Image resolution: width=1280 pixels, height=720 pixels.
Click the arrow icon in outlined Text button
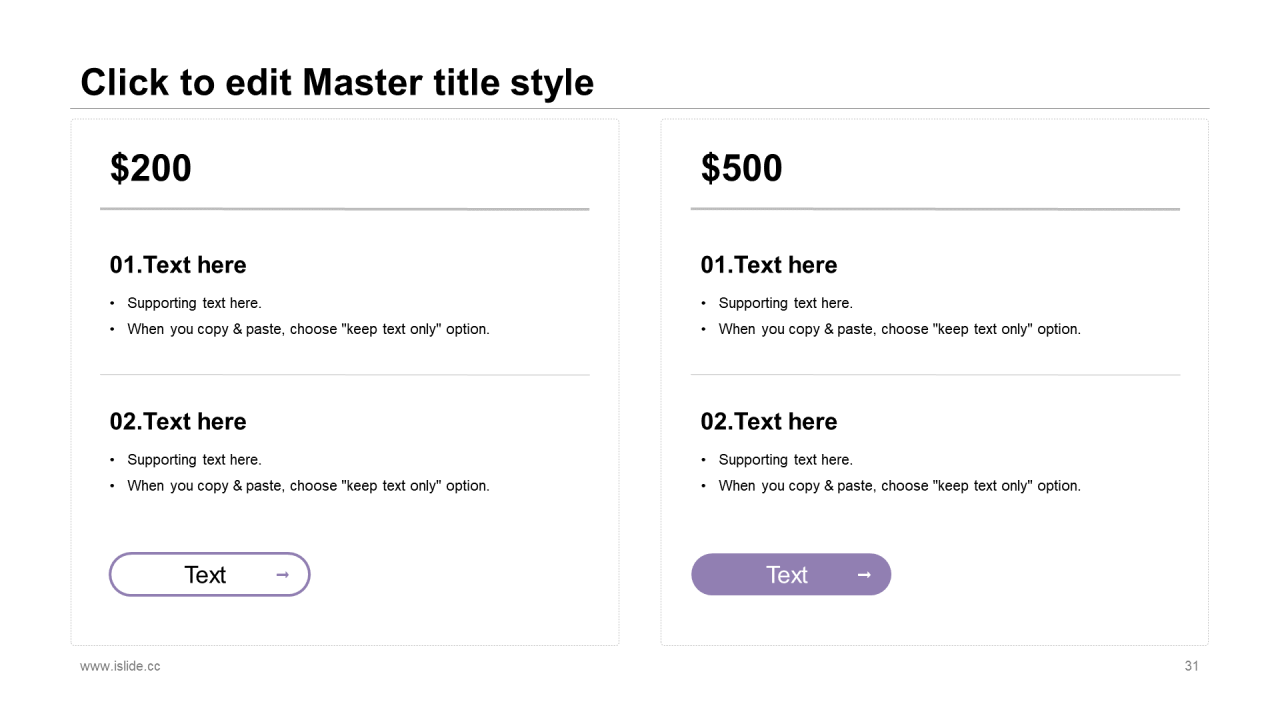pyautogui.click(x=282, y=575)
